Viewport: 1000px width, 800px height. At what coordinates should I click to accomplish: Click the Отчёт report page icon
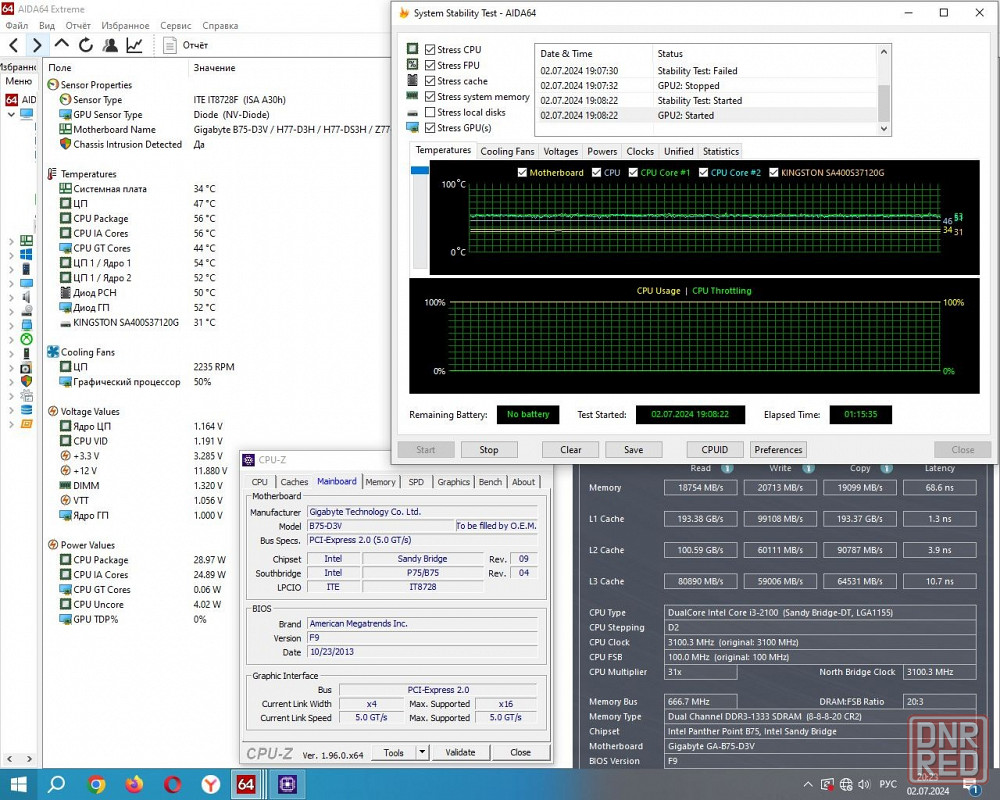[171, 45]
